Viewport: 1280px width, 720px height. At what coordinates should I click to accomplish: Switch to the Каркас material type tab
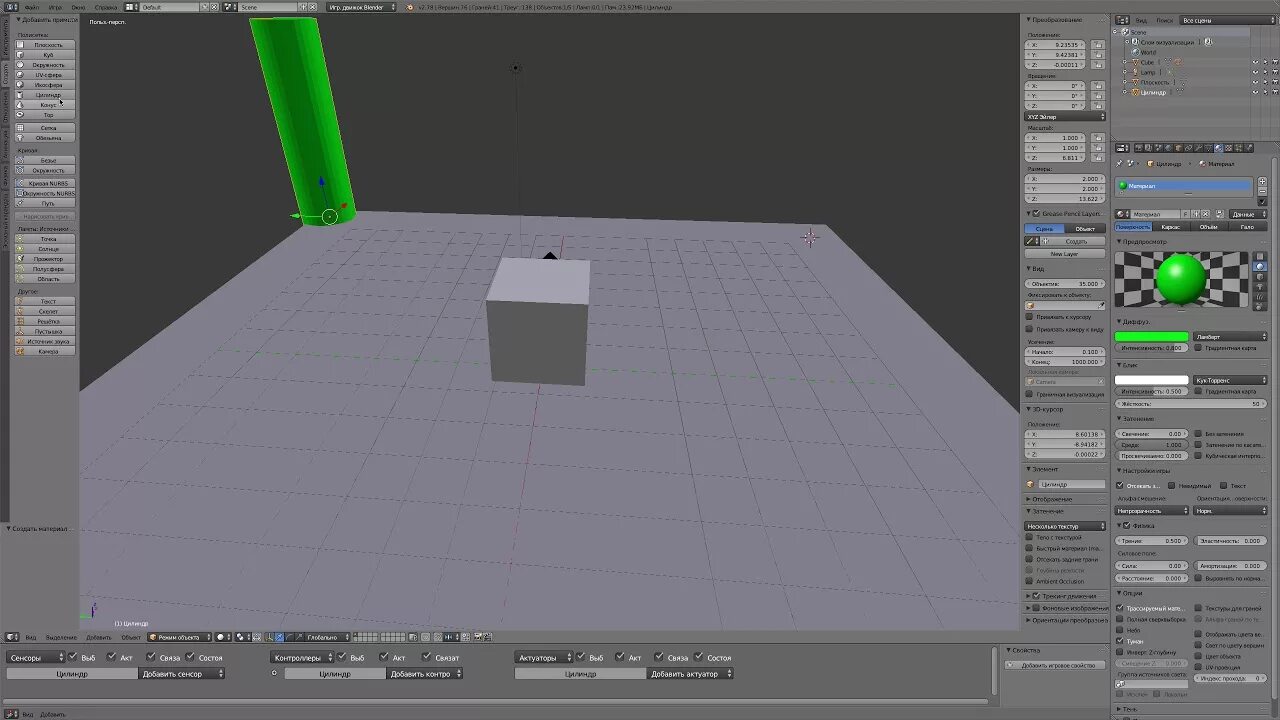[x=1171, y=227]
